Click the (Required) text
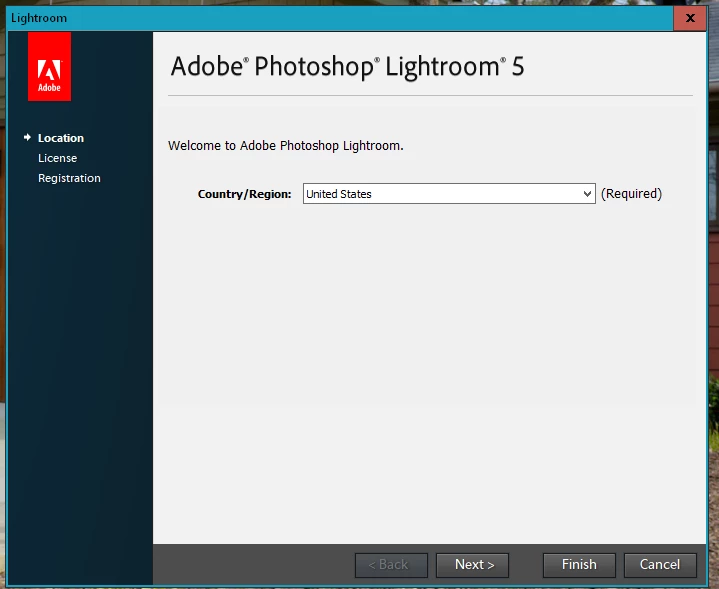Screen dimensions: 719x589 click(x=631, y=194)
